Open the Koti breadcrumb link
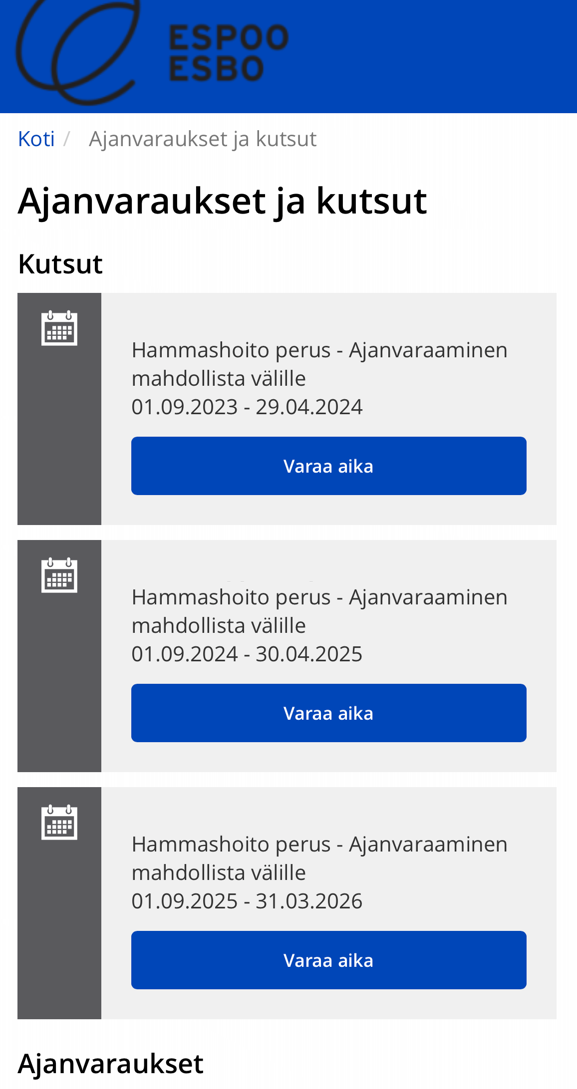This screenshot has height=1089, width=577. tap(36, 138)
